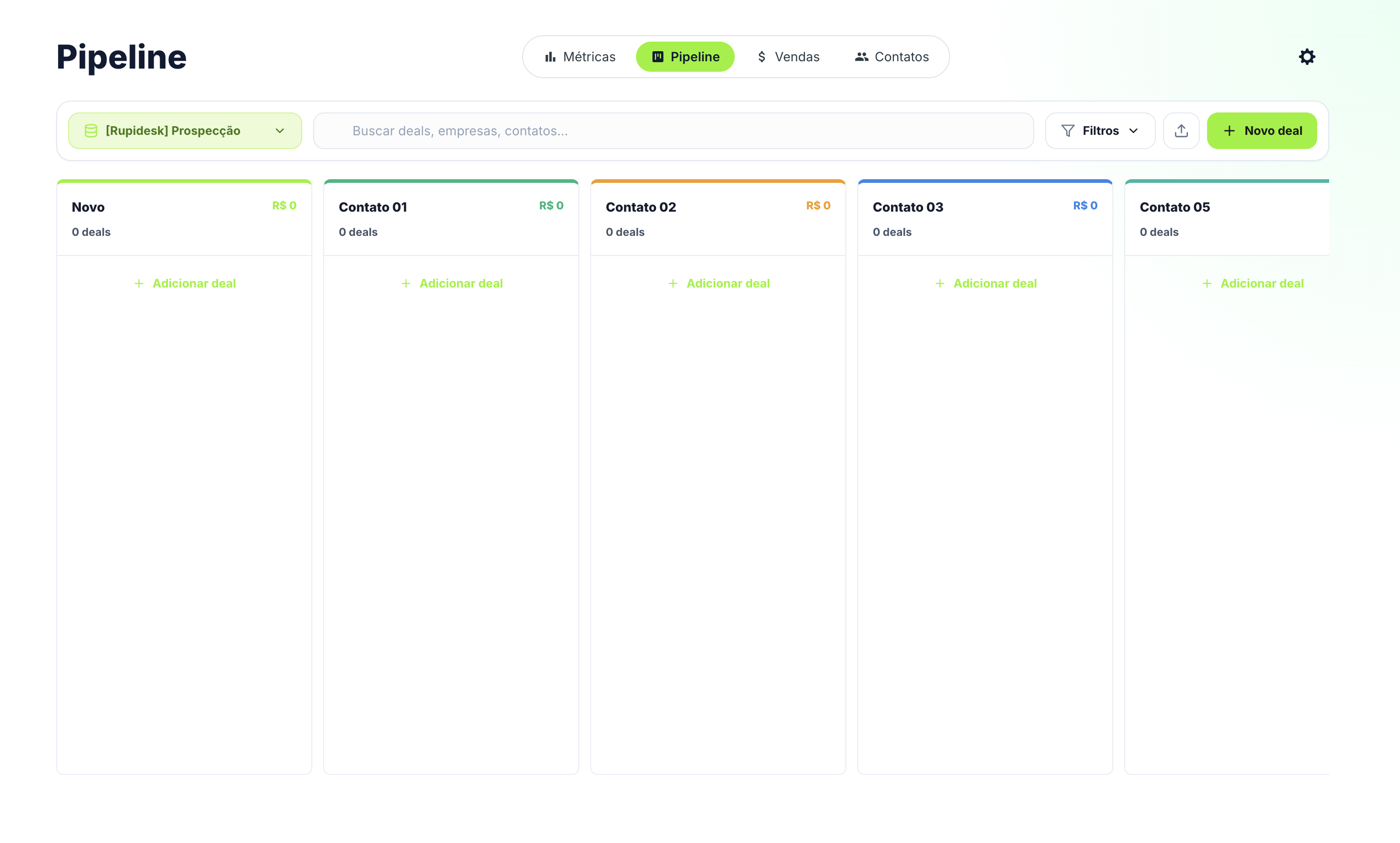The image size is (1400, 843).
Task: Click plus icon in Contato 01 column
Action: click(406, 283)
